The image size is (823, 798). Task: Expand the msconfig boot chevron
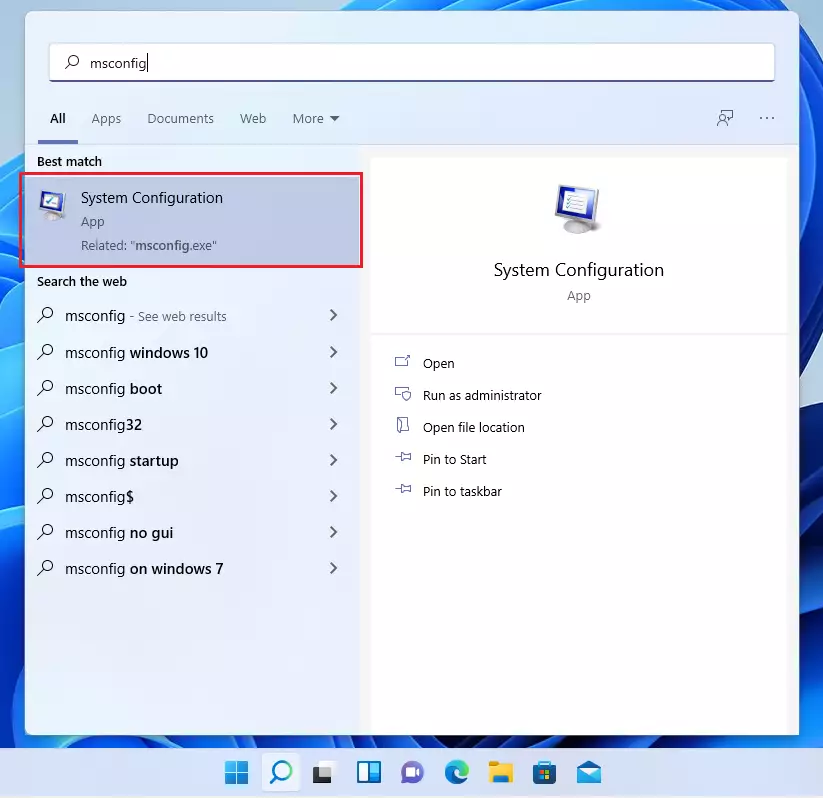[333, 388]
